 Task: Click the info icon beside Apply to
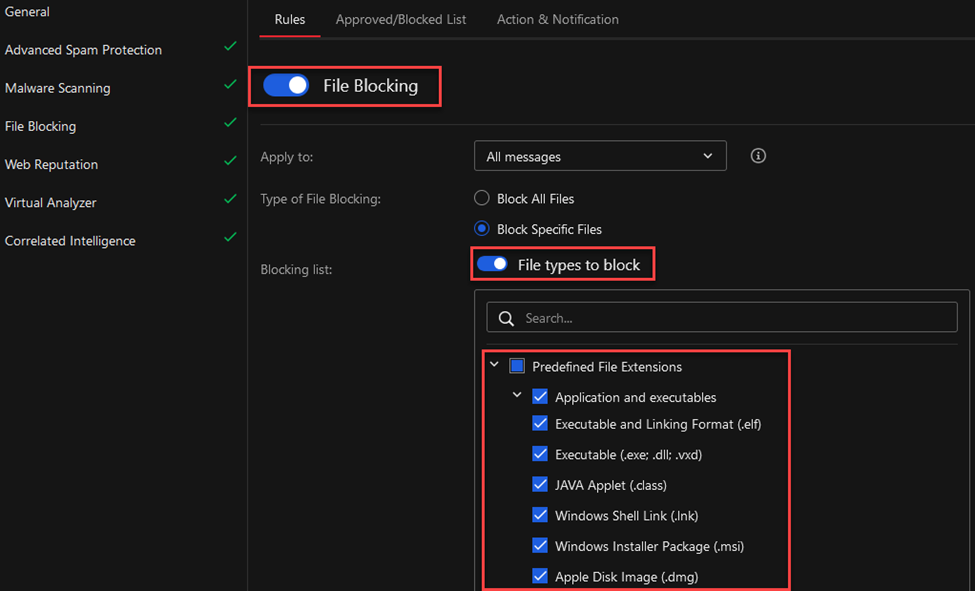click(x=757, y=156)
